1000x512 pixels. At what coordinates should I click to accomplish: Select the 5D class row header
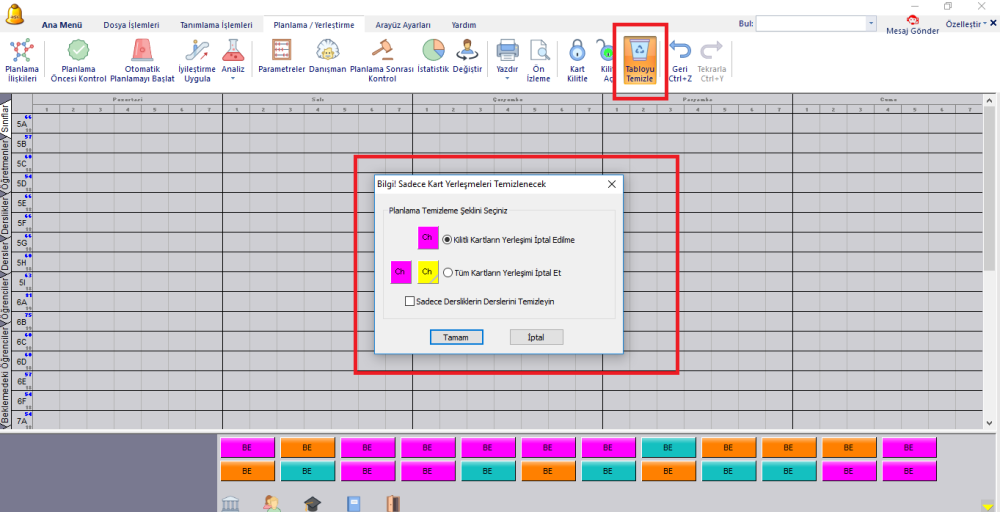[x=22, y=184]
